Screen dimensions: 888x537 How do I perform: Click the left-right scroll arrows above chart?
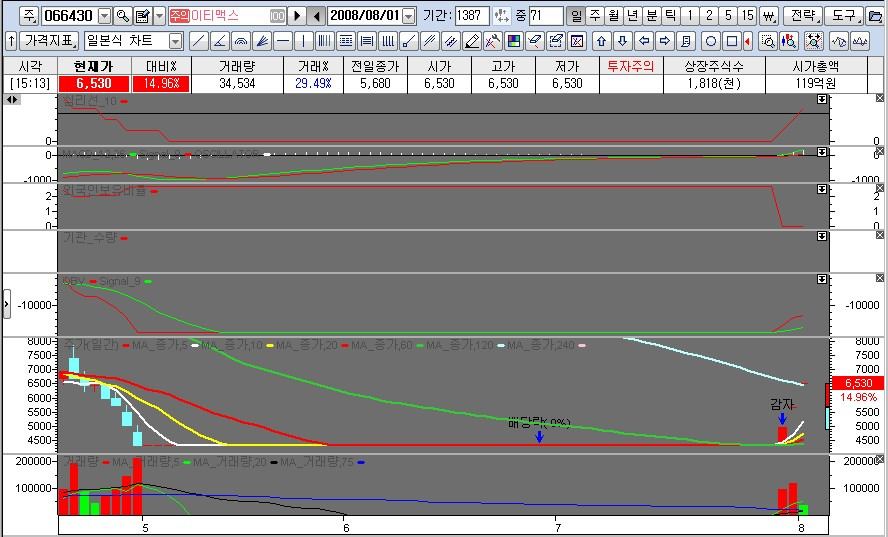click(x=12, y=100)
